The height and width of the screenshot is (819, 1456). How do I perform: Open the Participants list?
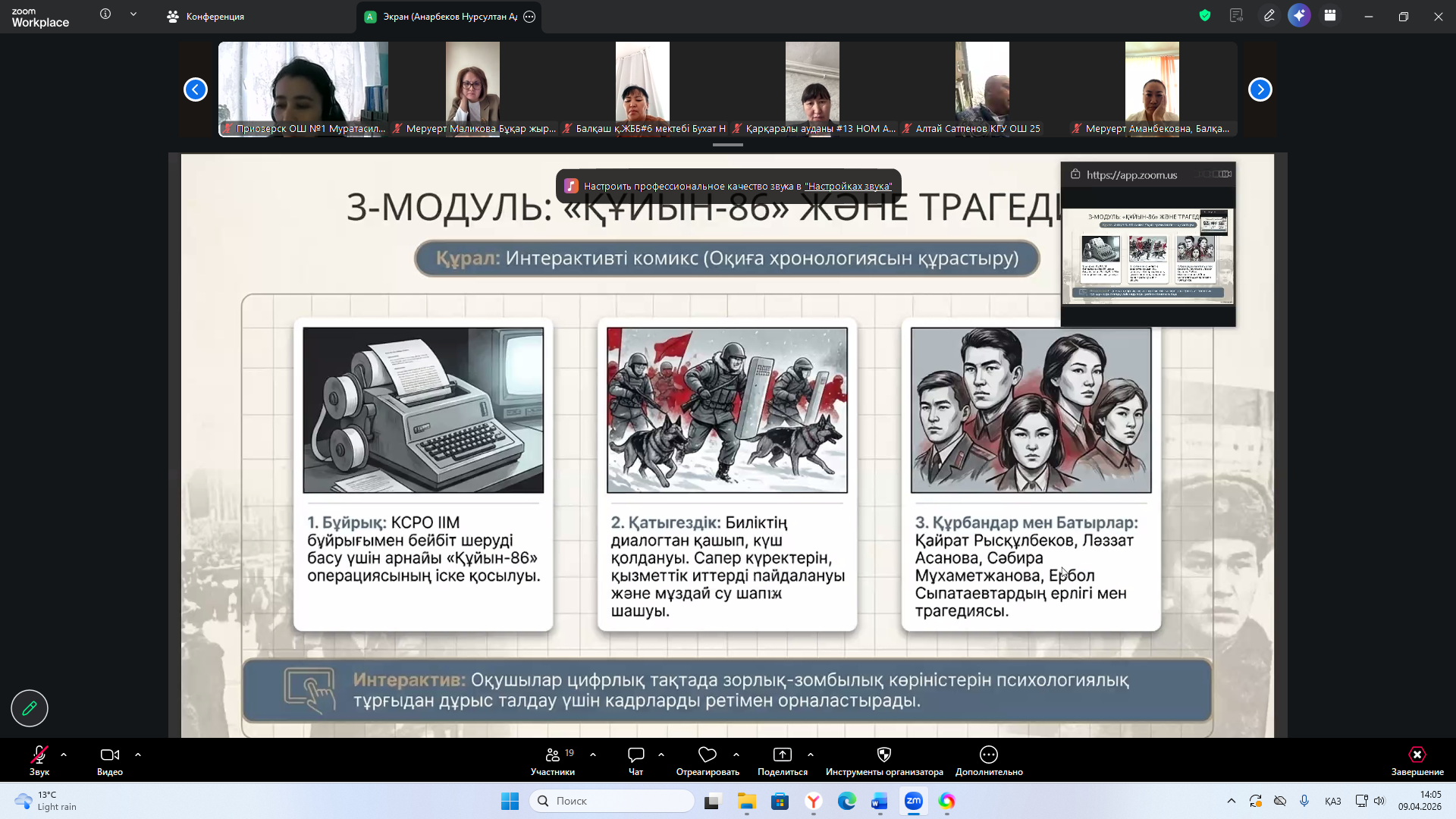click(553, 755)
